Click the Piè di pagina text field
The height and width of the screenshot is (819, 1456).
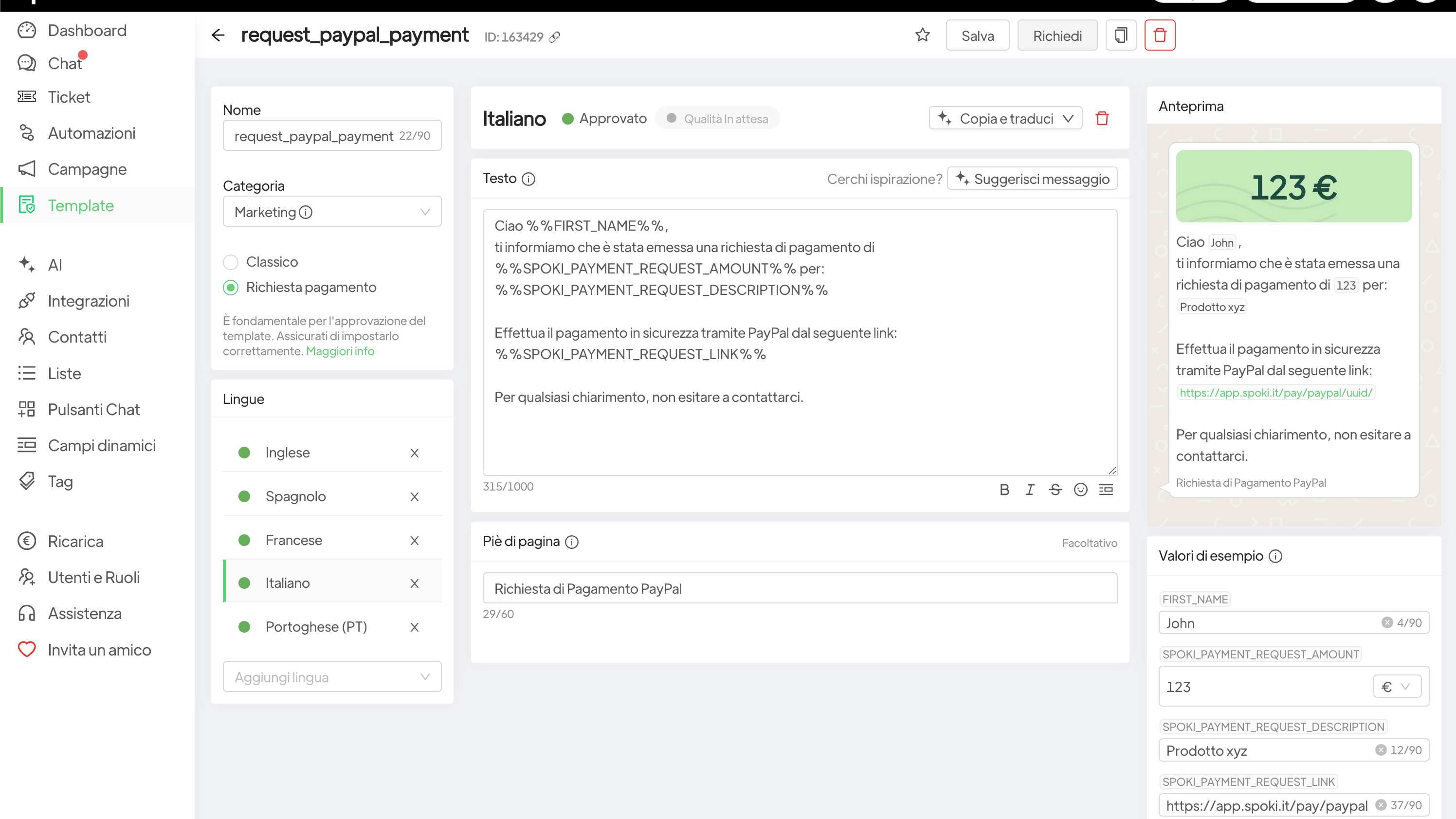coord(799,588)
